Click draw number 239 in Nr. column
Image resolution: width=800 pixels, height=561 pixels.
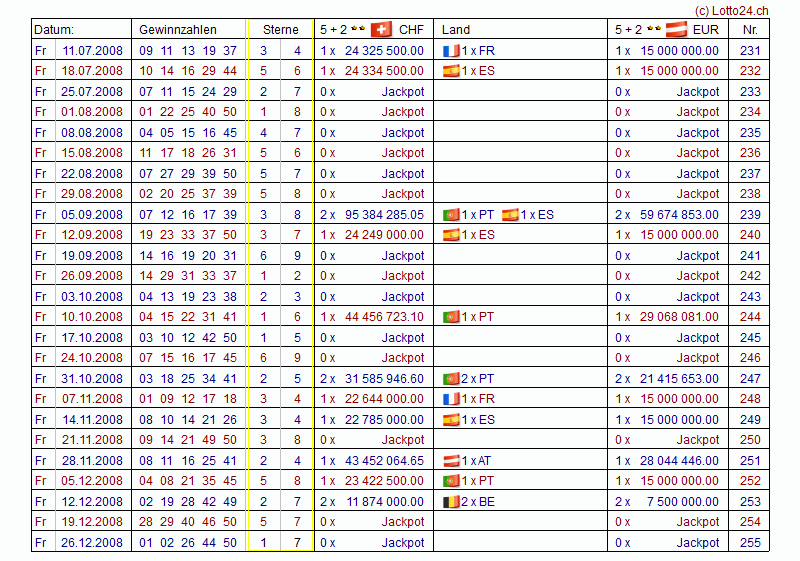point(750,214)
